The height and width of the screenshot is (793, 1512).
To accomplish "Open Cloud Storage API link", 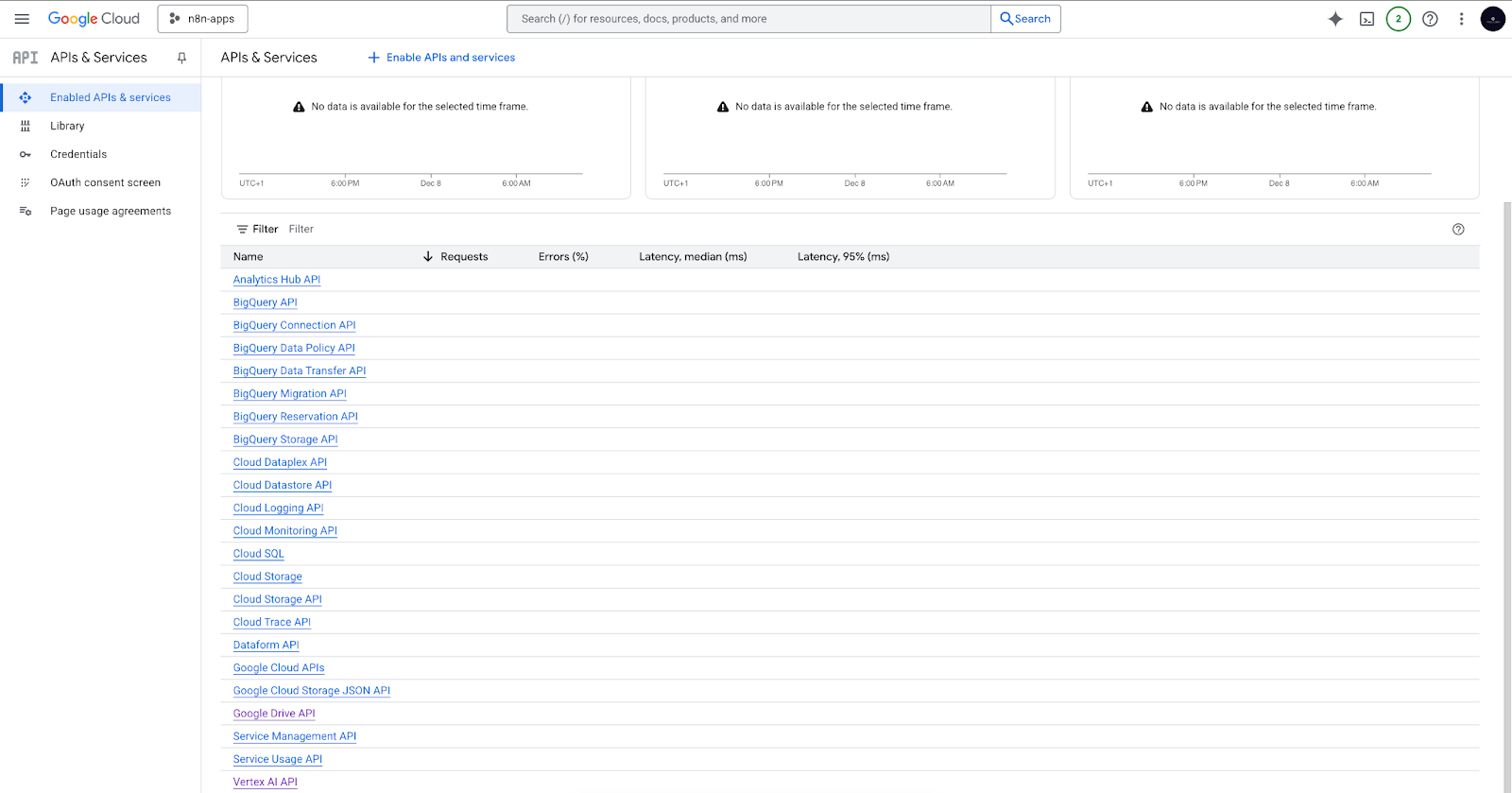I will 278,599.
